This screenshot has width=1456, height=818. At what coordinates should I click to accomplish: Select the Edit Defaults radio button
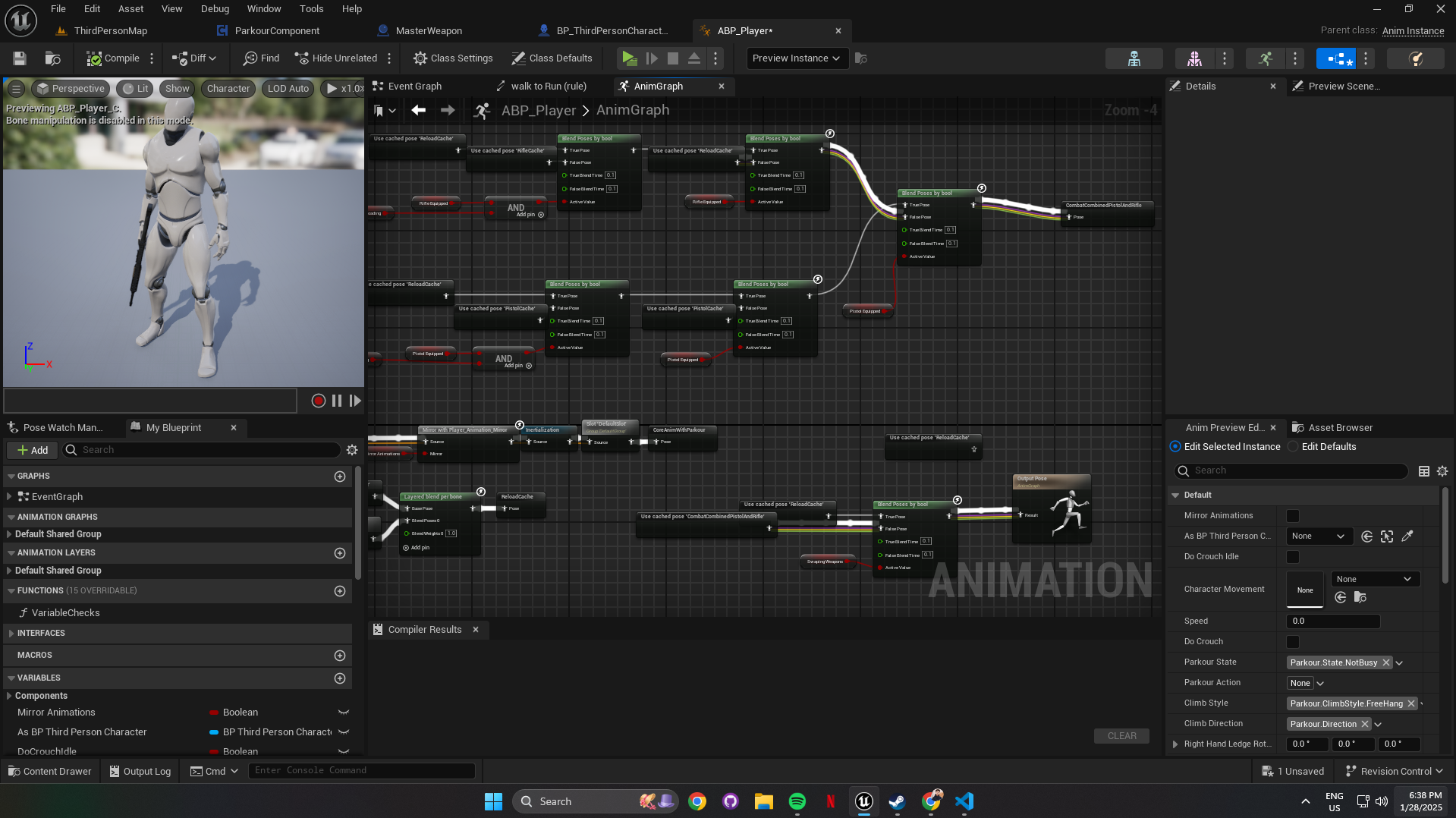(1293, 447)
